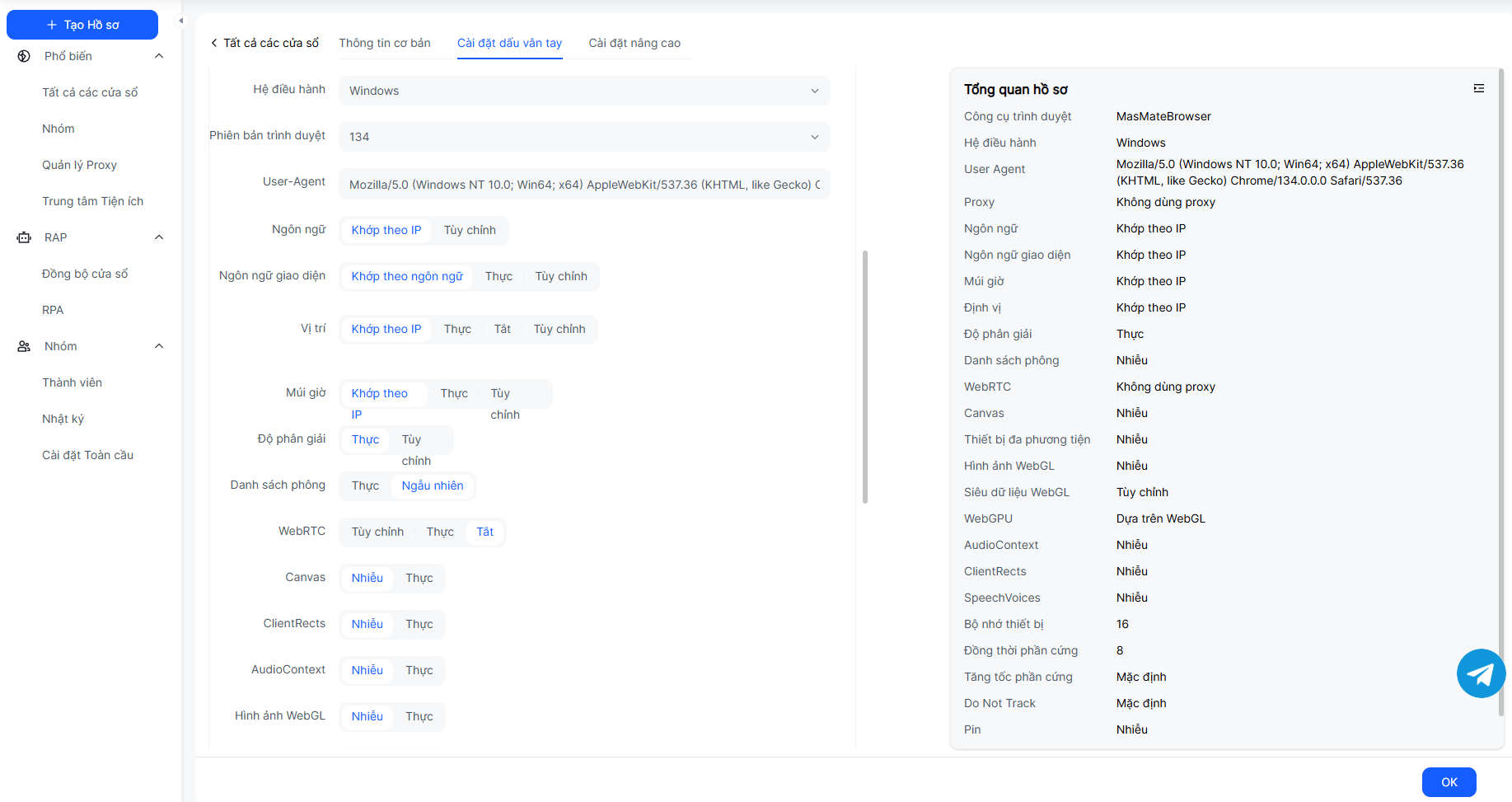This screenshot has width=1512, height=802.
Task: Switch to Thông tin cơ bản tab
Action: click(385, 43)
